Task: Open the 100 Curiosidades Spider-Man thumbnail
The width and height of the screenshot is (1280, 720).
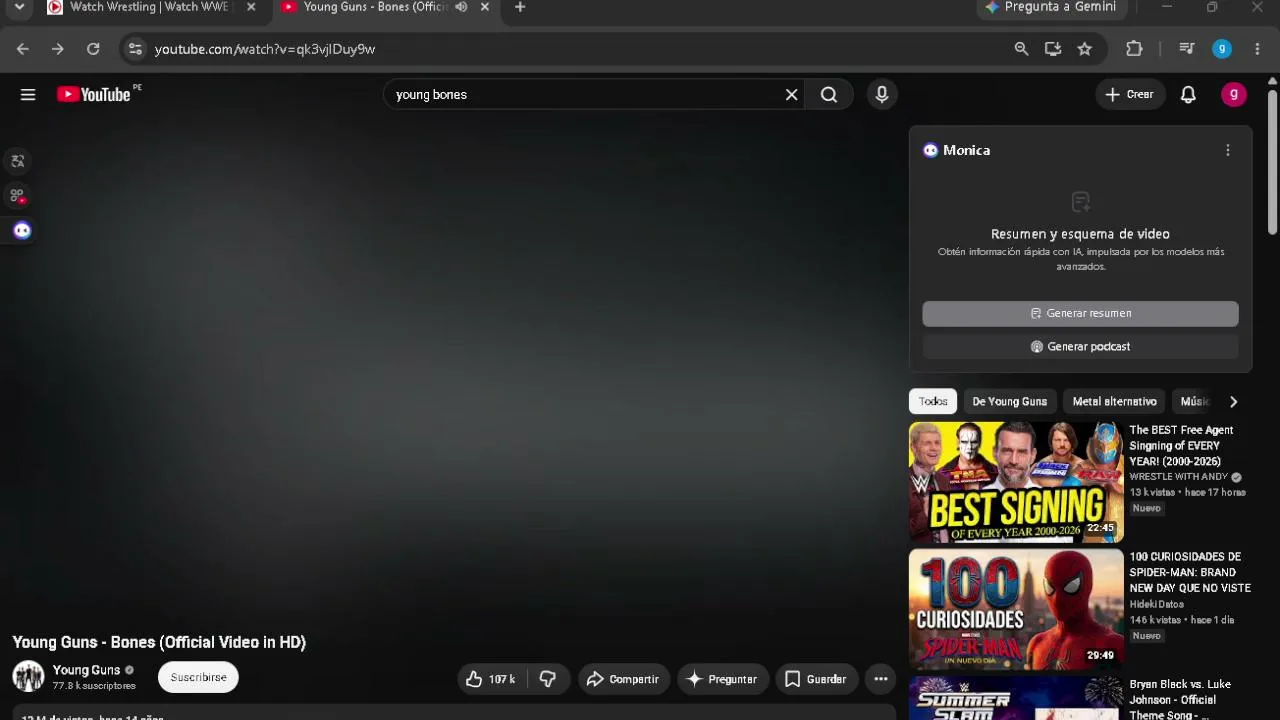Action: point(1016,609)
